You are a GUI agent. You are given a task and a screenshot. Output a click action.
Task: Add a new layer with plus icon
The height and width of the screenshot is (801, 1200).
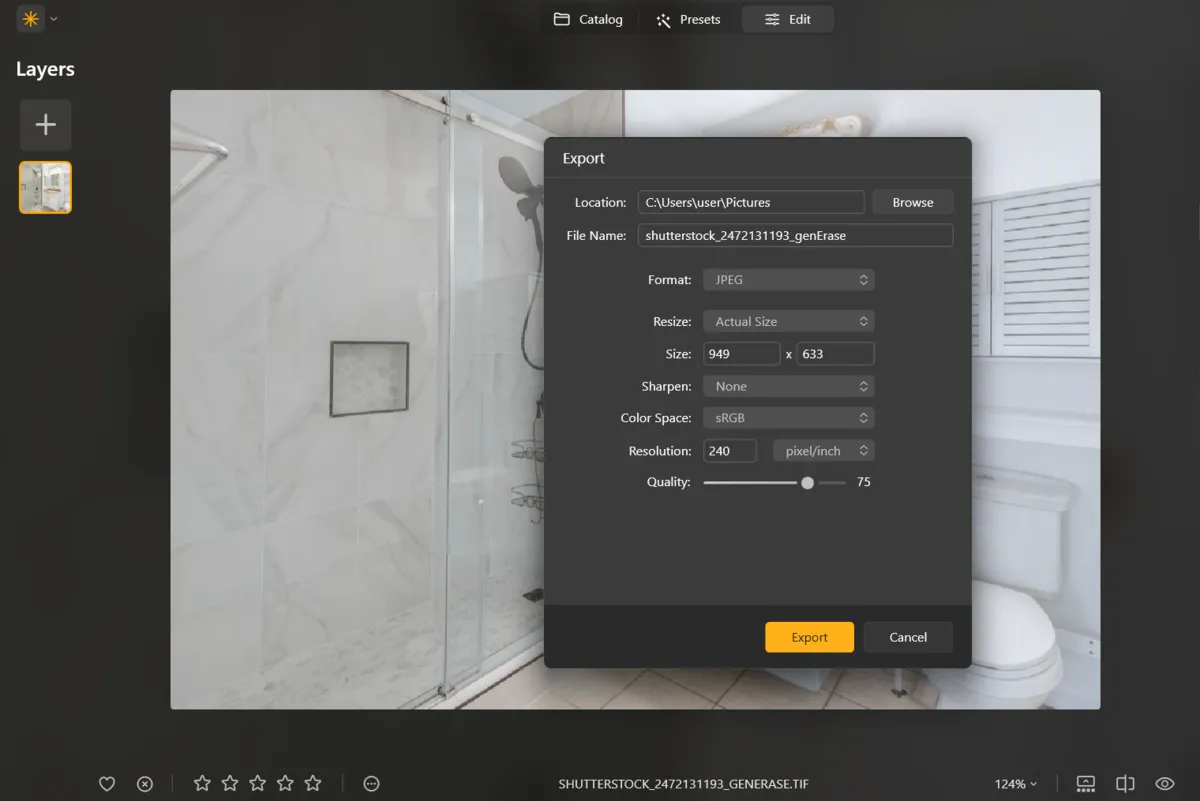[x=45, y=124]
